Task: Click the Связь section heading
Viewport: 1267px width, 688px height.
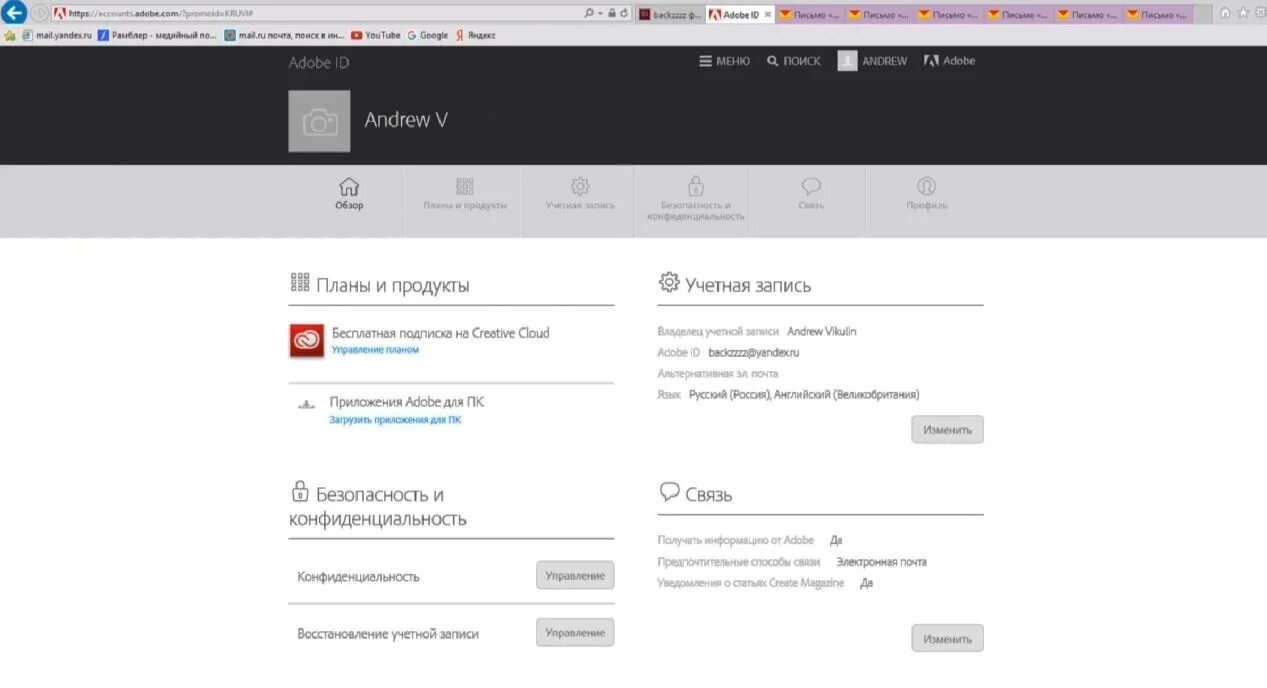Action: coord(709,494)
